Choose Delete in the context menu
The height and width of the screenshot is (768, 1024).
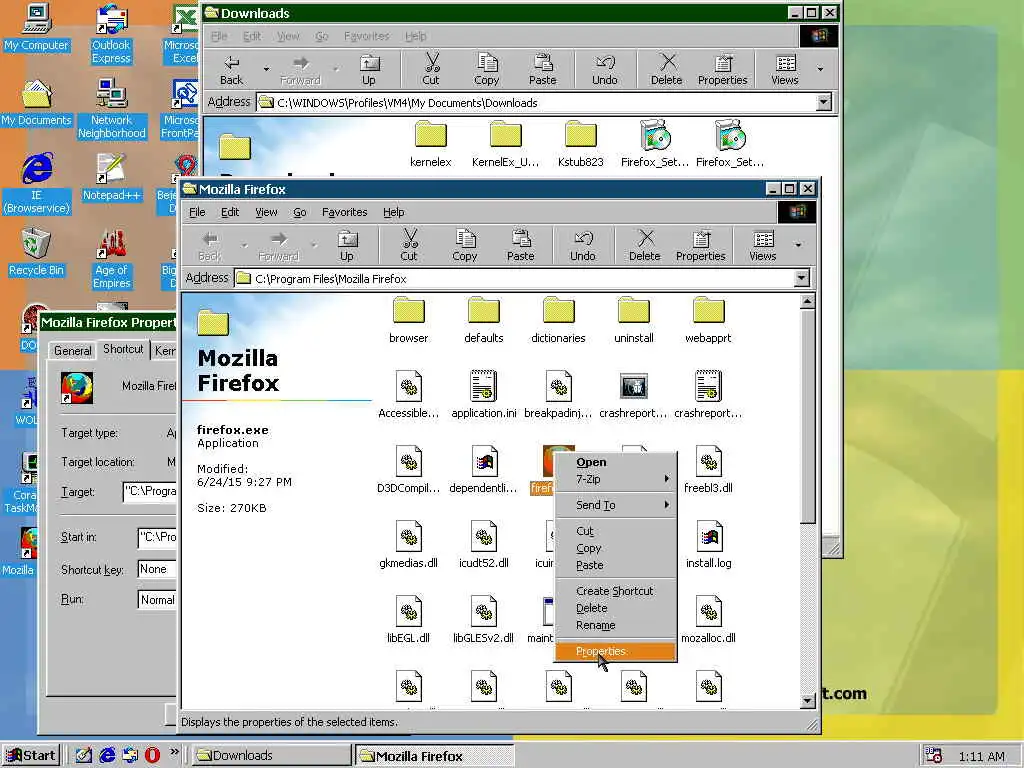tap(615, 608)
